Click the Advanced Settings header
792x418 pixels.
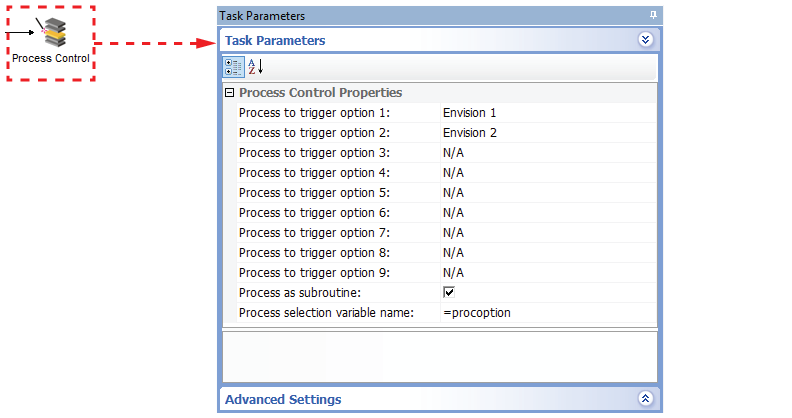coord(283,399)
